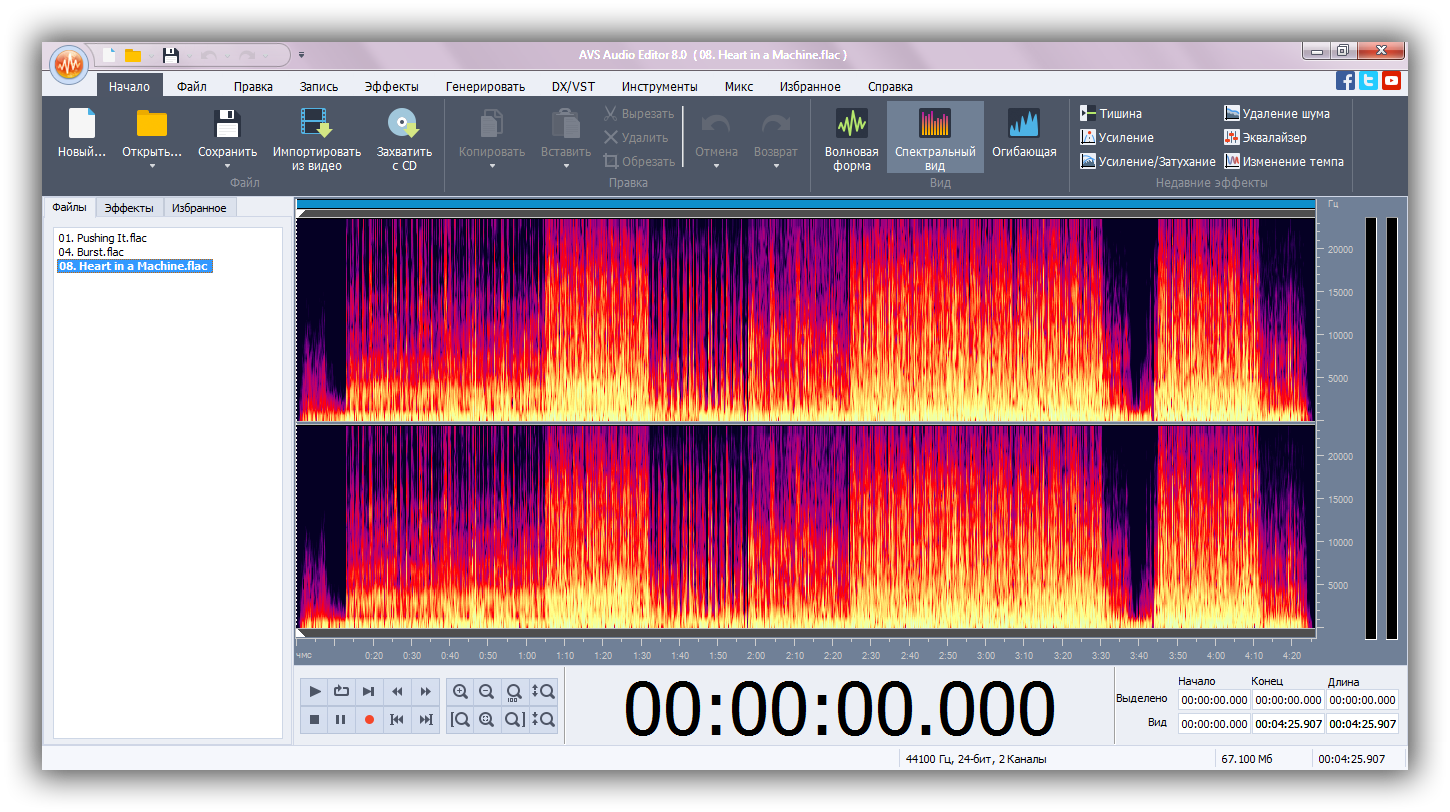The height and width of the screenshot is (812, 1450).
Task: Open the Микс ribbon tab
Action: [x=739, y=87]
